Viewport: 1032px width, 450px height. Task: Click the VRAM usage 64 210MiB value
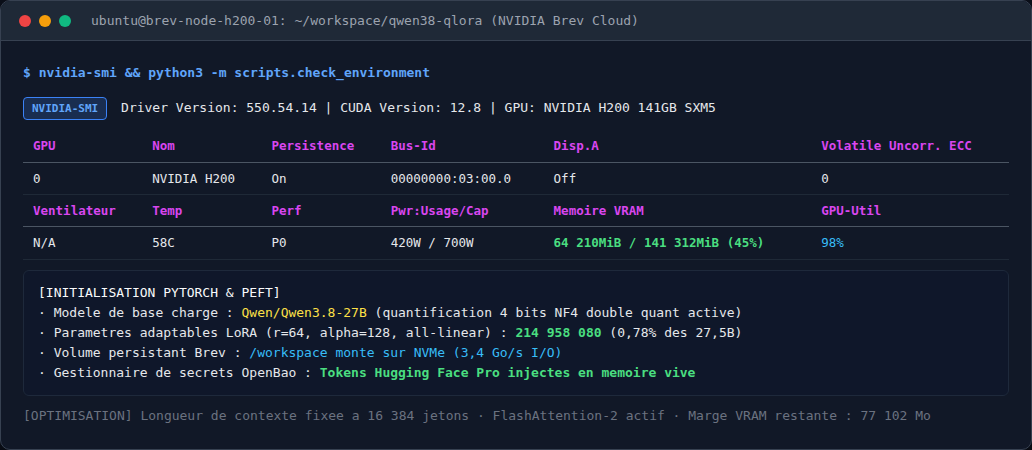659,243
